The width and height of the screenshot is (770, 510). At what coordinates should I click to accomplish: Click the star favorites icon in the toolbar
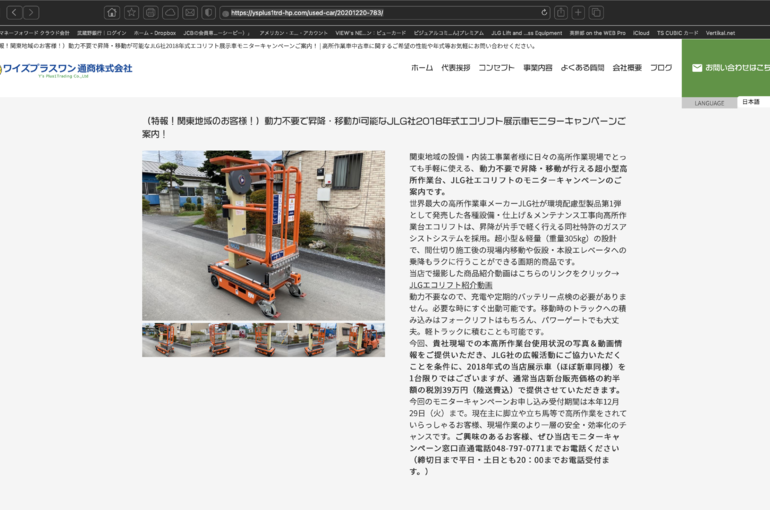coord(131,13)
